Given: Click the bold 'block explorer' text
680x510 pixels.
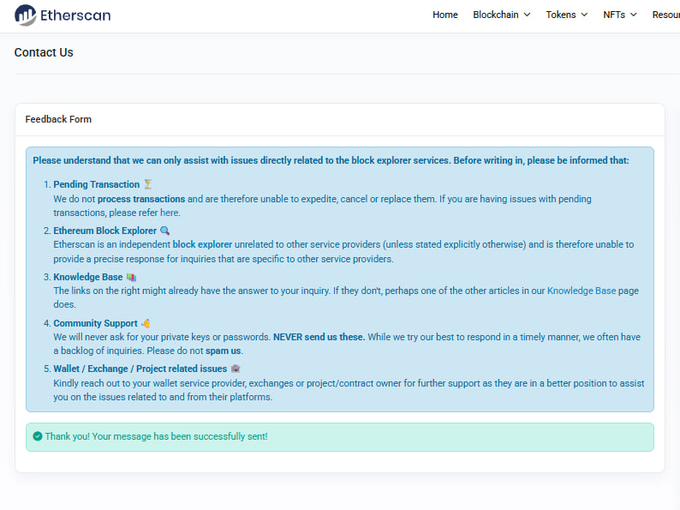Looking at the screenshot, I should coord(203,245).
